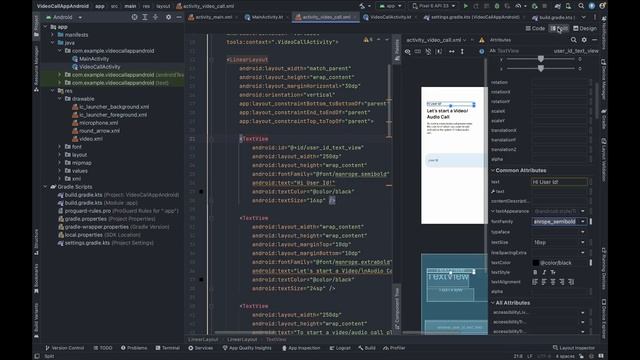Open the Android project view dropdown
Image resolution: width=640 pixels, height=360 pixels.
pos(64,17)
